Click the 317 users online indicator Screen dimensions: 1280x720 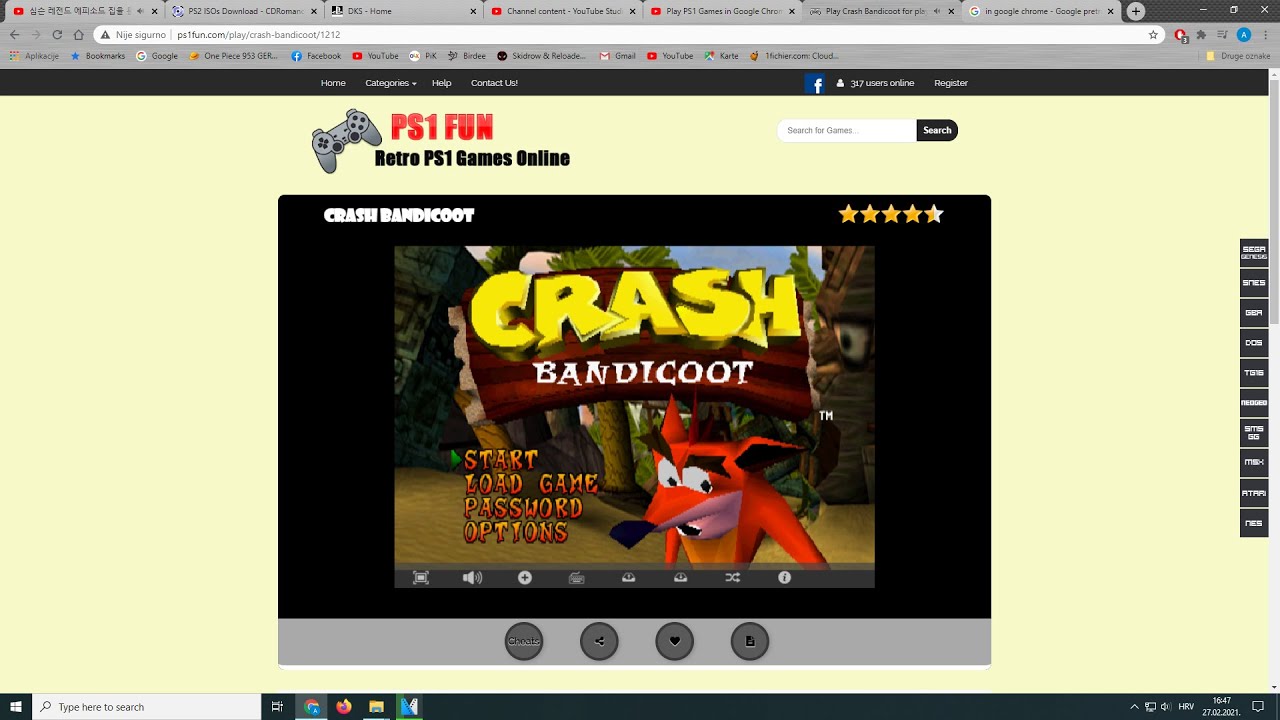875,83
